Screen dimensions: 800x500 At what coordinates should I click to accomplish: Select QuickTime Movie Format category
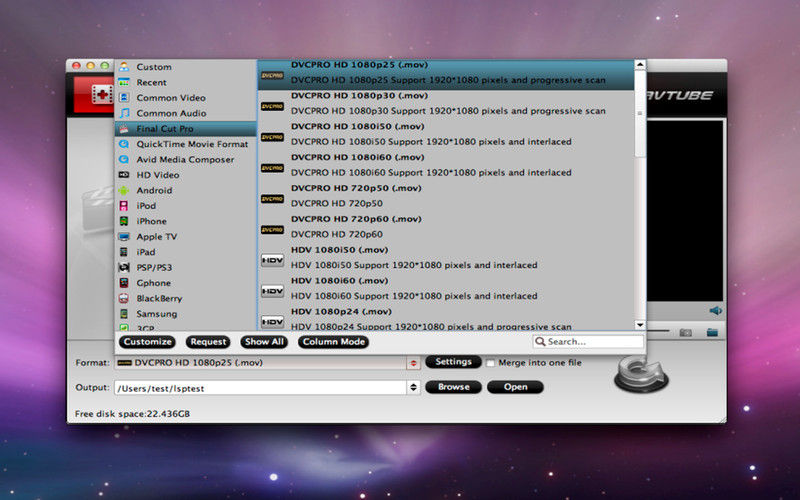pos(186,144)
